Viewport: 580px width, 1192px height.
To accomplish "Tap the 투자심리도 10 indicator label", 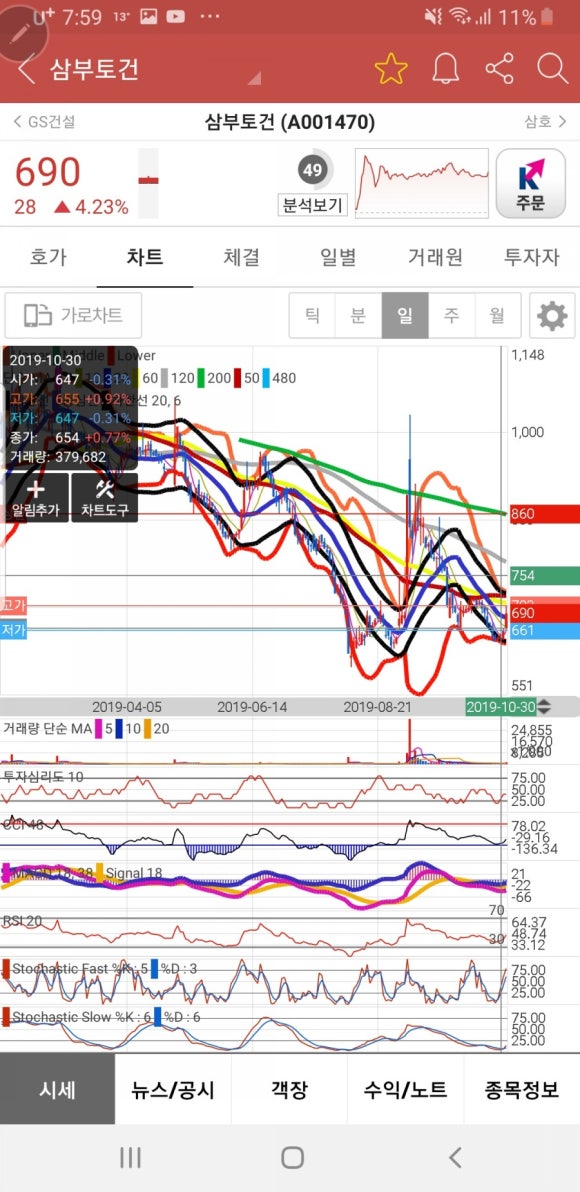I will tap(43, 776).
